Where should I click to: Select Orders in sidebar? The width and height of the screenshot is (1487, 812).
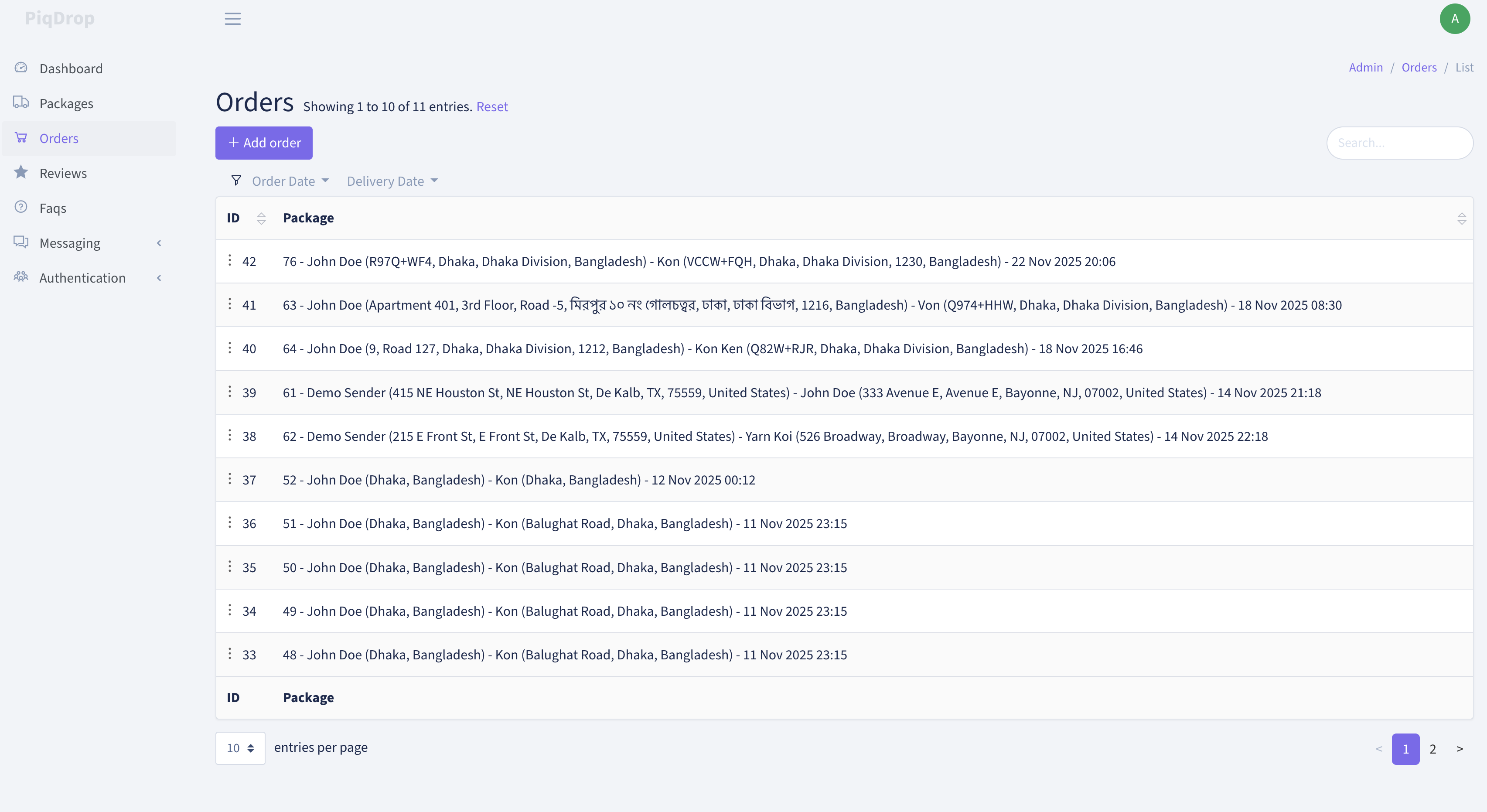coord(89,138)
